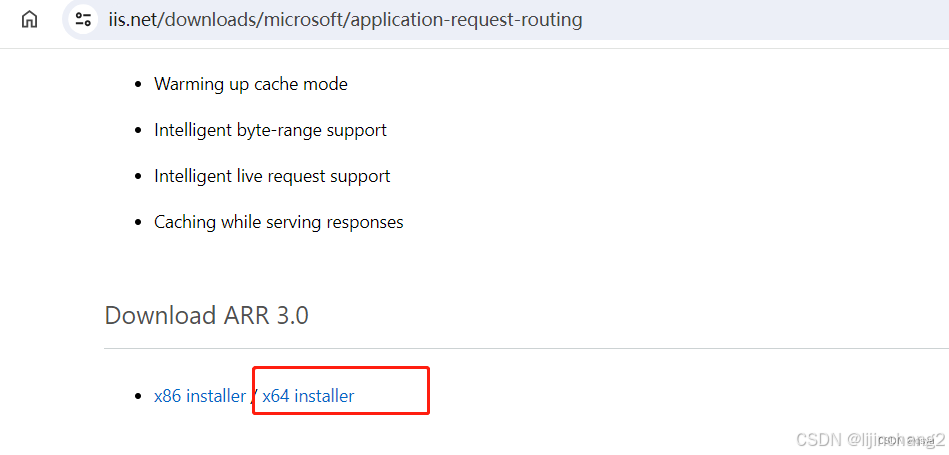Click the slash between the installer links

pyautogui.click(x=254, y=396)
